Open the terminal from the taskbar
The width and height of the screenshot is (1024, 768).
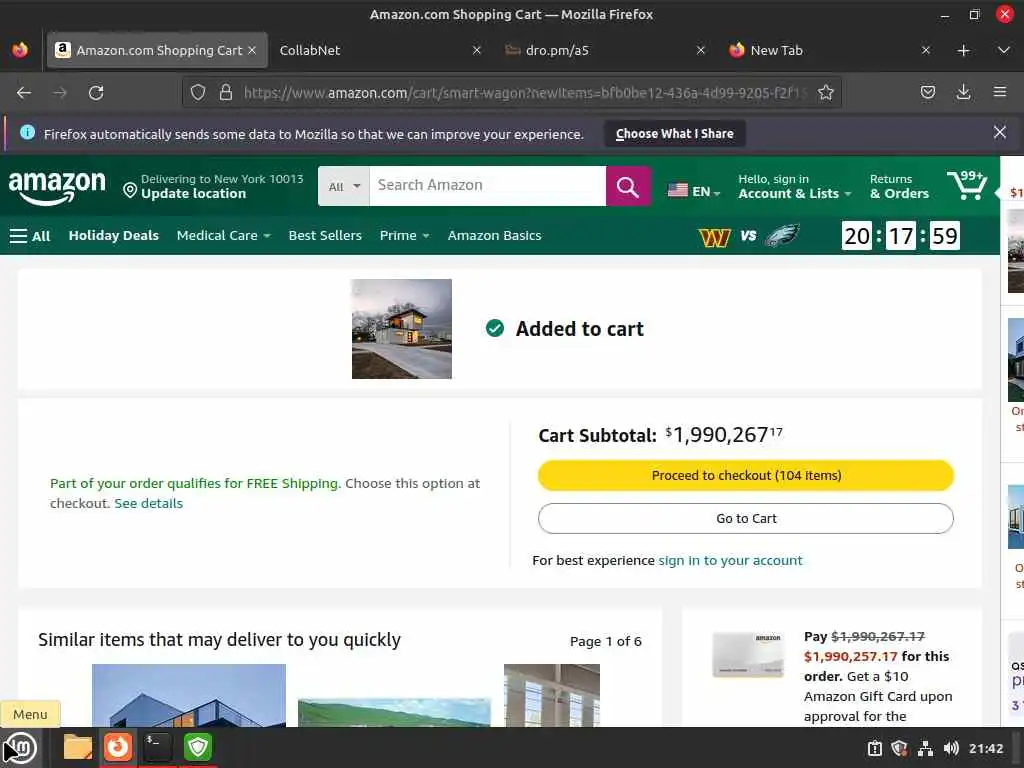157,747
